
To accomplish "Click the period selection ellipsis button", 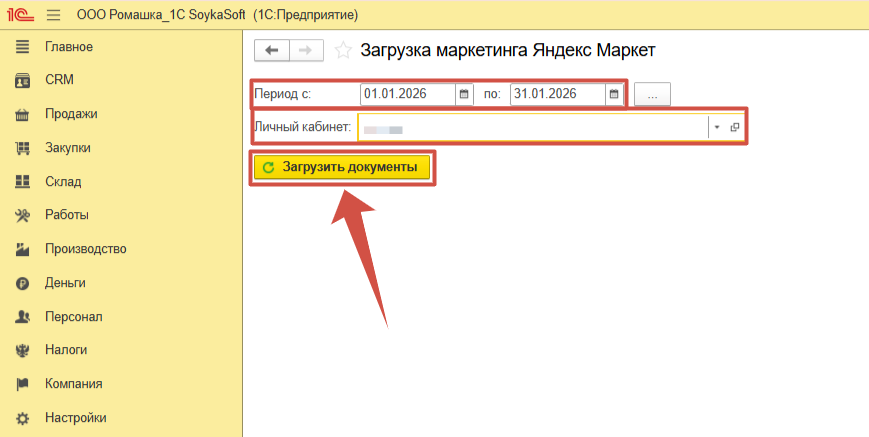I will coord(652,94).
